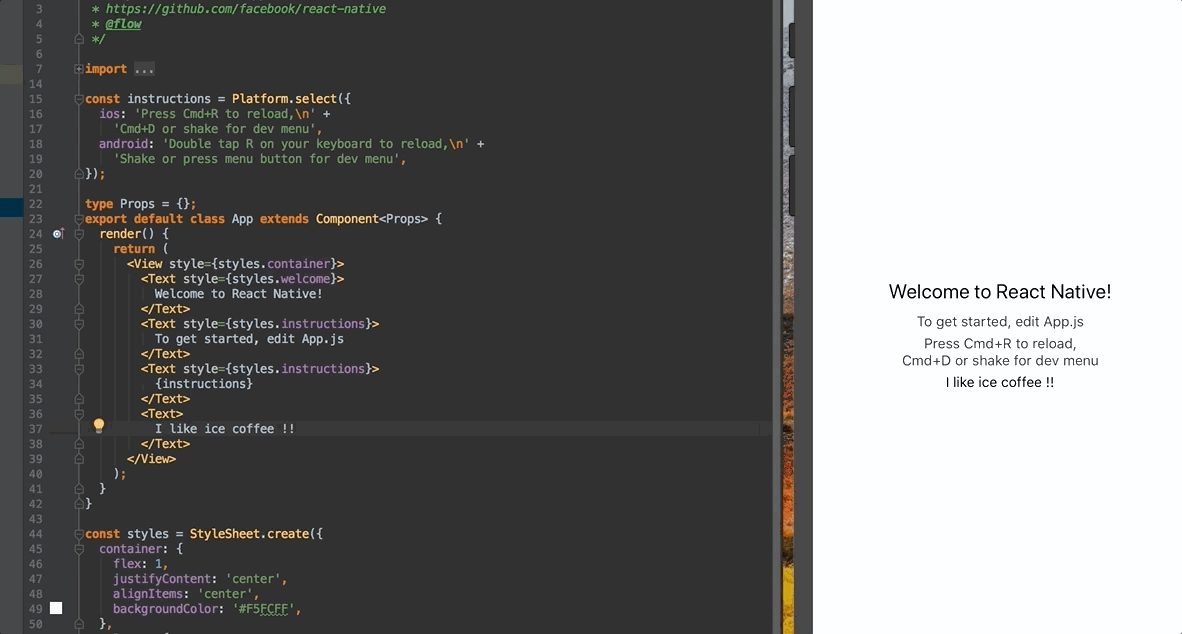The image size is (1182, 634).
Task: Click the android string 'Double tap R on your keyboard'
Action: point(316,144)
